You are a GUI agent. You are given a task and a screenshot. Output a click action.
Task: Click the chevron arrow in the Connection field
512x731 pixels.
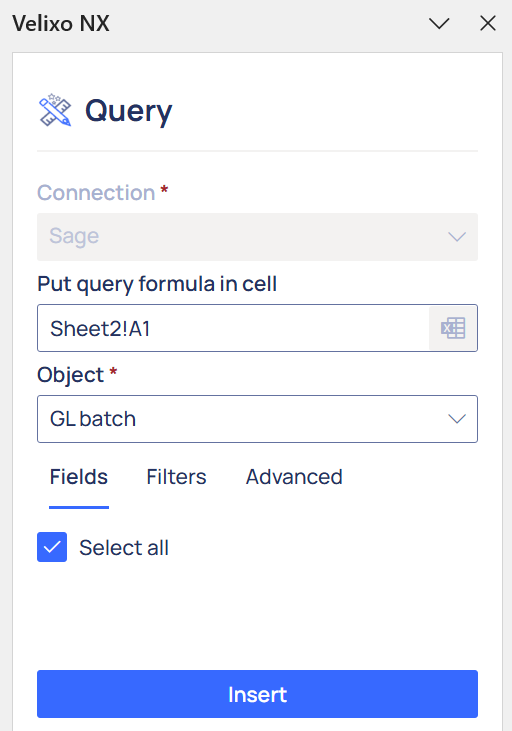(x=457, y=237)
